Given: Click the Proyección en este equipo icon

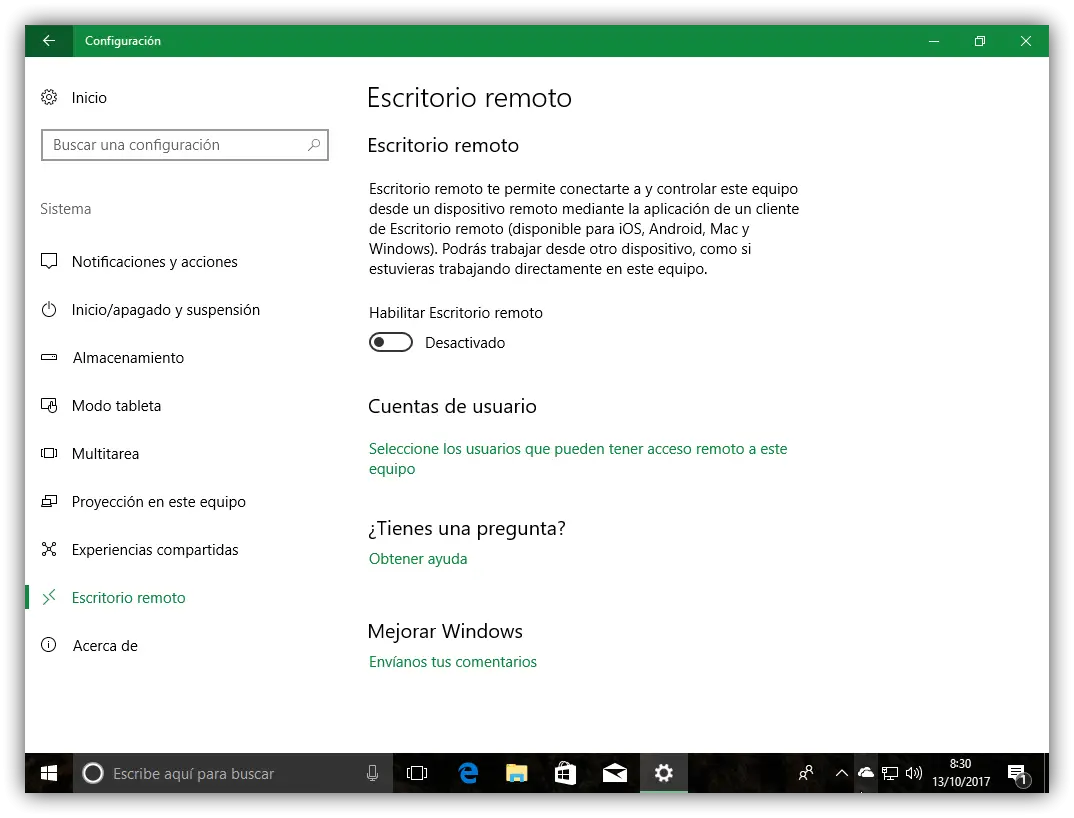Looking at the screenshot, I should coord(49,501).
